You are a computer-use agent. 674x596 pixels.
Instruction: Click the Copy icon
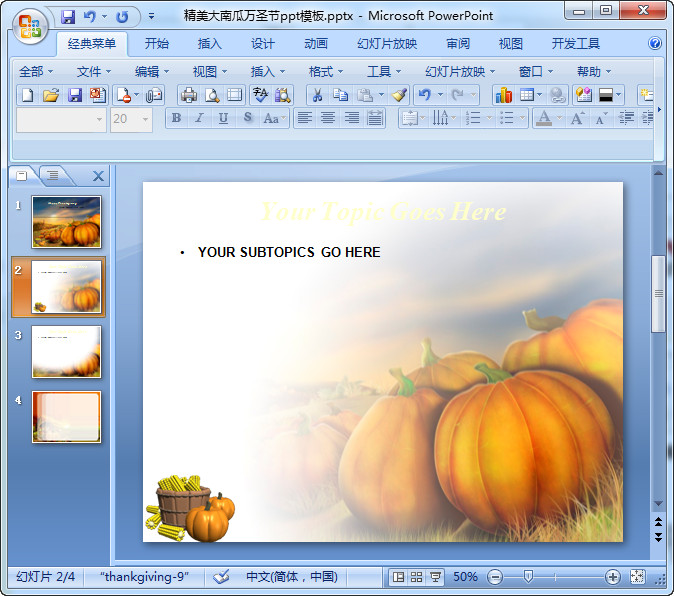click(x=340, y=95)
